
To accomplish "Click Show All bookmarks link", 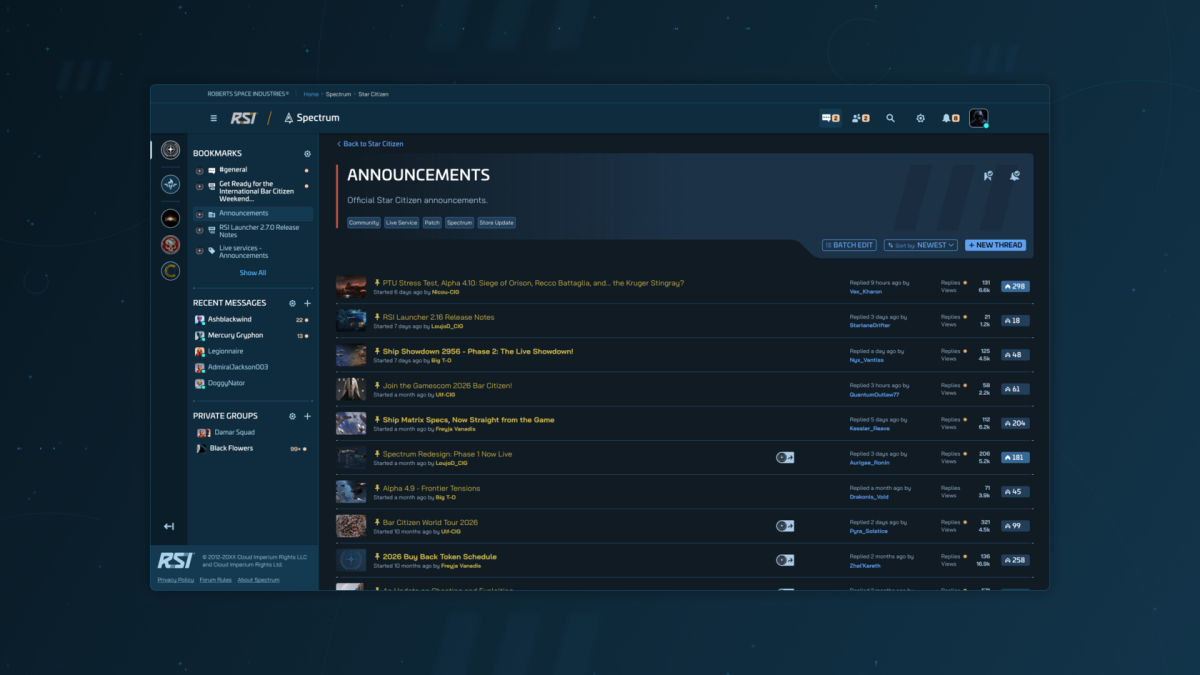I will pos(253,273).
